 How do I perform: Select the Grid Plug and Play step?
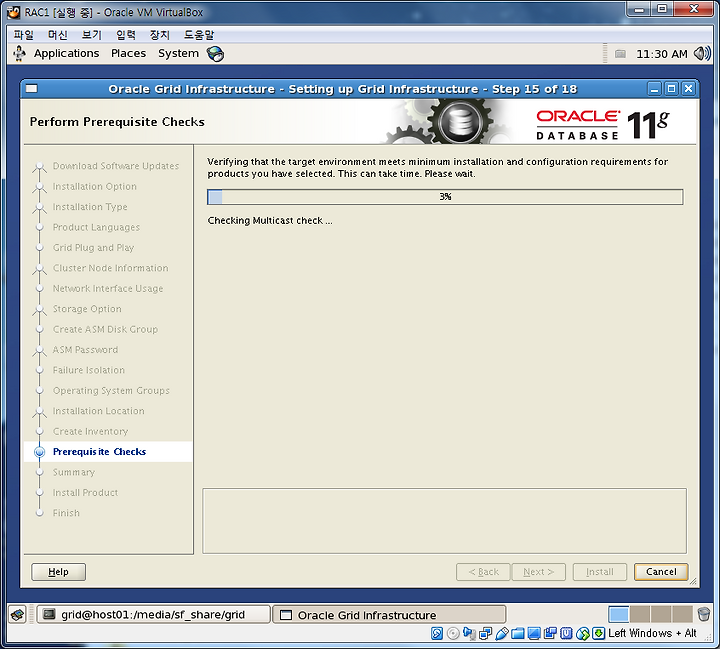pos(93,248)
